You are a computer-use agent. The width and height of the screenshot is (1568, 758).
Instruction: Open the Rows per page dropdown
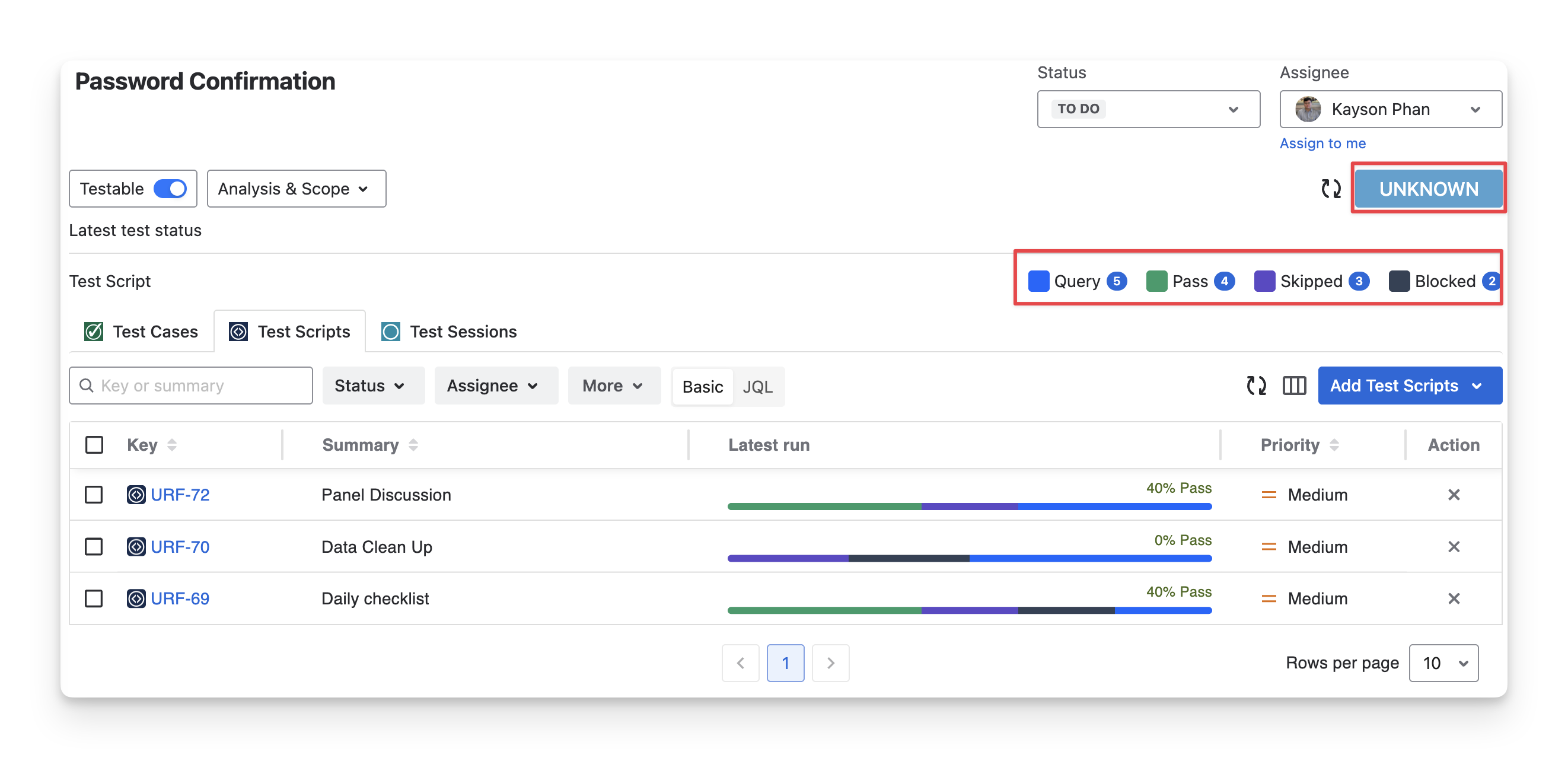1443,663
